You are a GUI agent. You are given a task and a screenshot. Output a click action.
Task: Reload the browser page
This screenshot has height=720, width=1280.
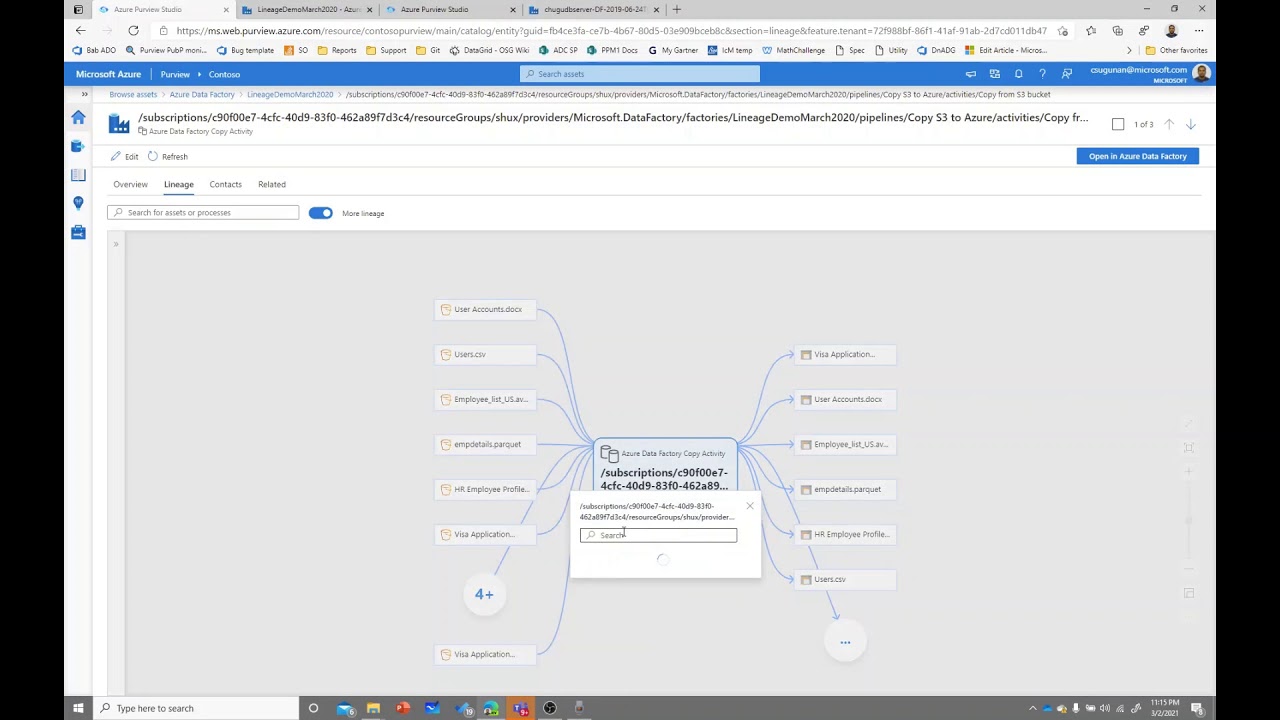(133, 31)
